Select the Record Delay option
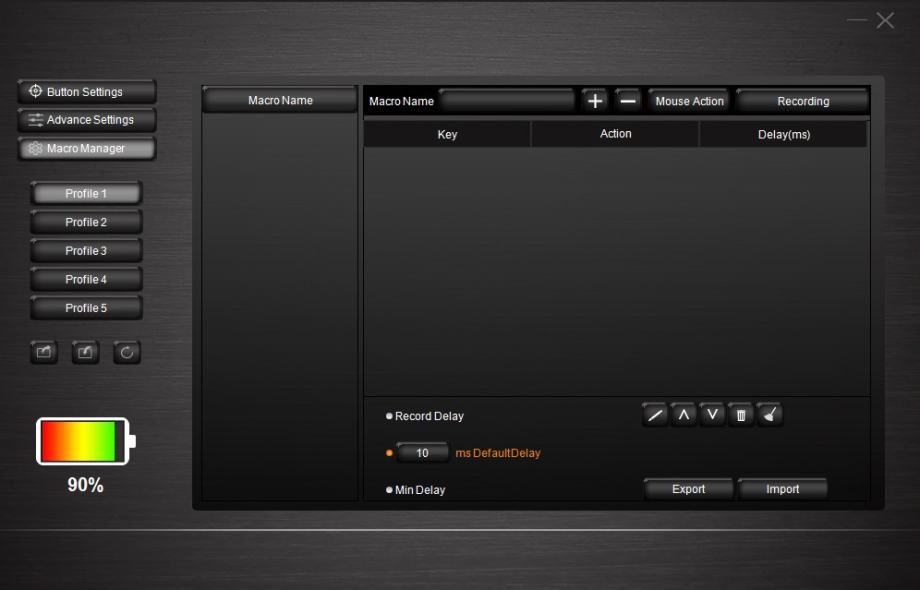Screen dimensions: 920x590 coord(425,416)
